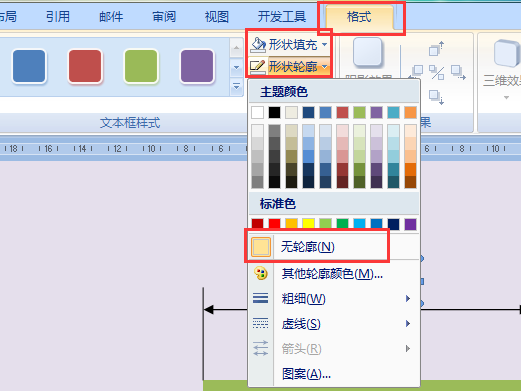Apply the red text box style
Image resolution: width=521 pixels, height=391 pixels.
coord(85,66)
